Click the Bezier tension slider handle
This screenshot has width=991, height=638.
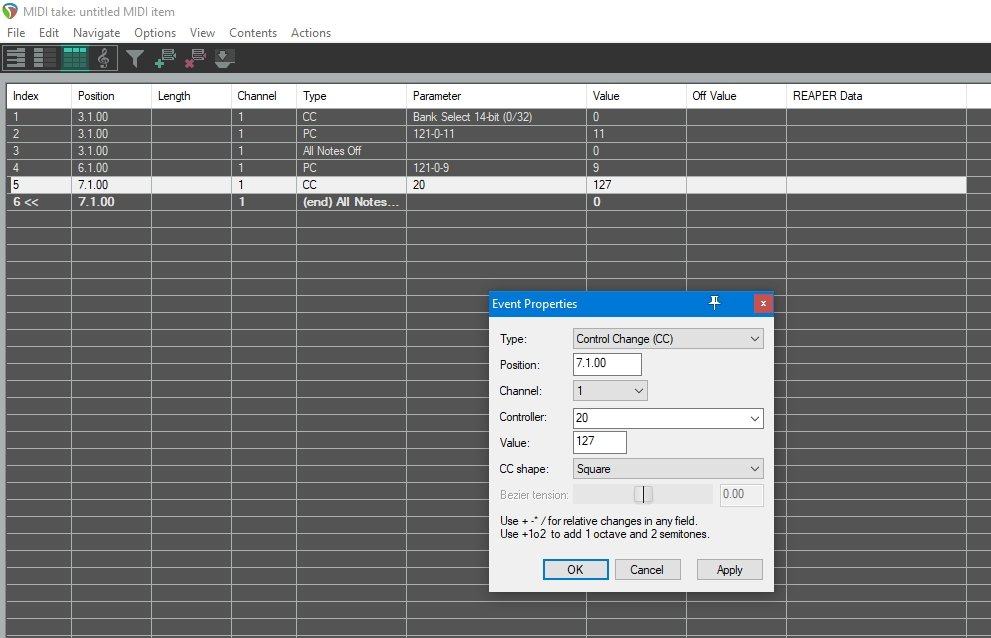[644, 495]
